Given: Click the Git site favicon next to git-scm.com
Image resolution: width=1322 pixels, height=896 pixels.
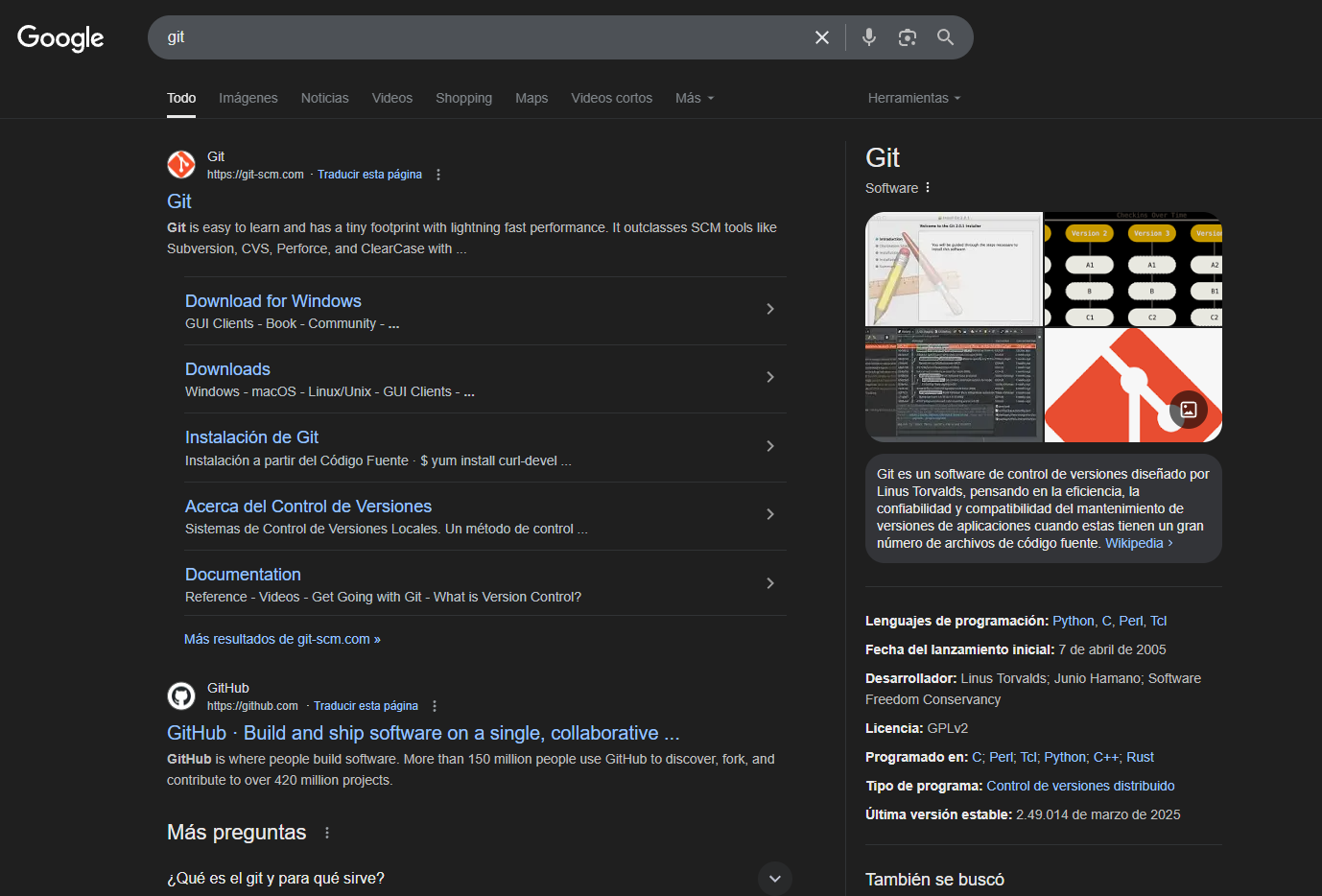Looking at the screenshot, I should (181, 164).
